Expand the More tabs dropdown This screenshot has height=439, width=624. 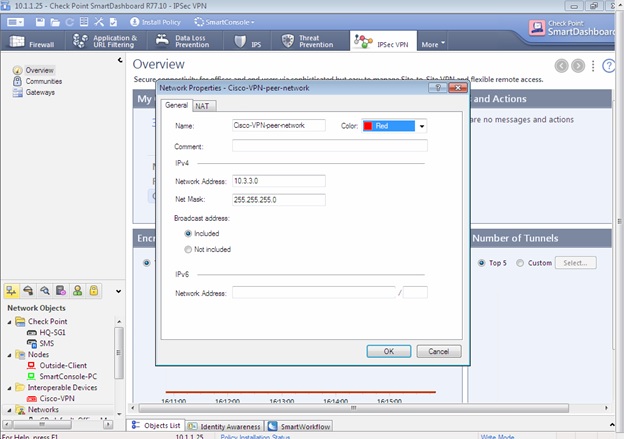coord(433,45)
